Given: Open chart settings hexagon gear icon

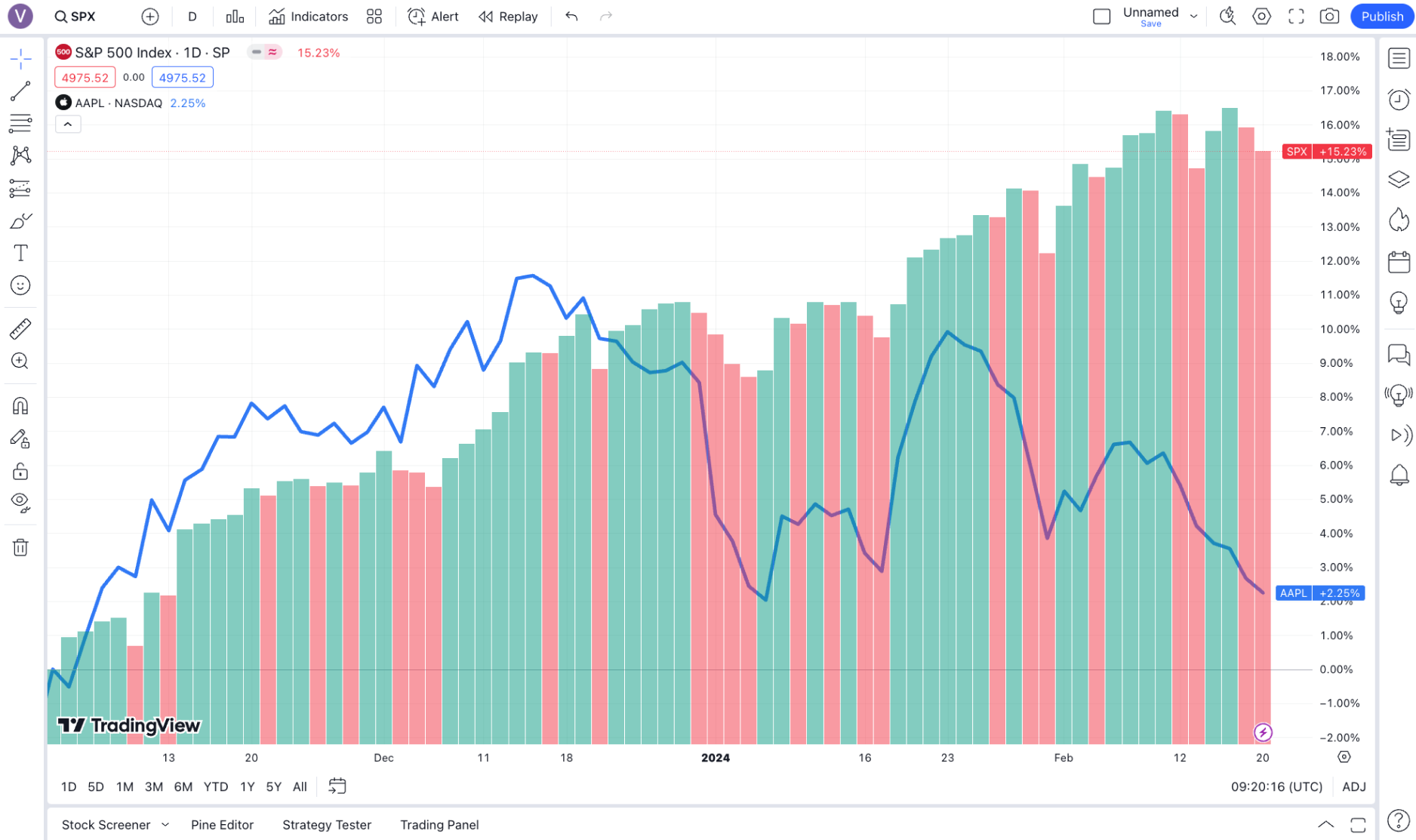Looking at the screenshot, I should 1261,17.
